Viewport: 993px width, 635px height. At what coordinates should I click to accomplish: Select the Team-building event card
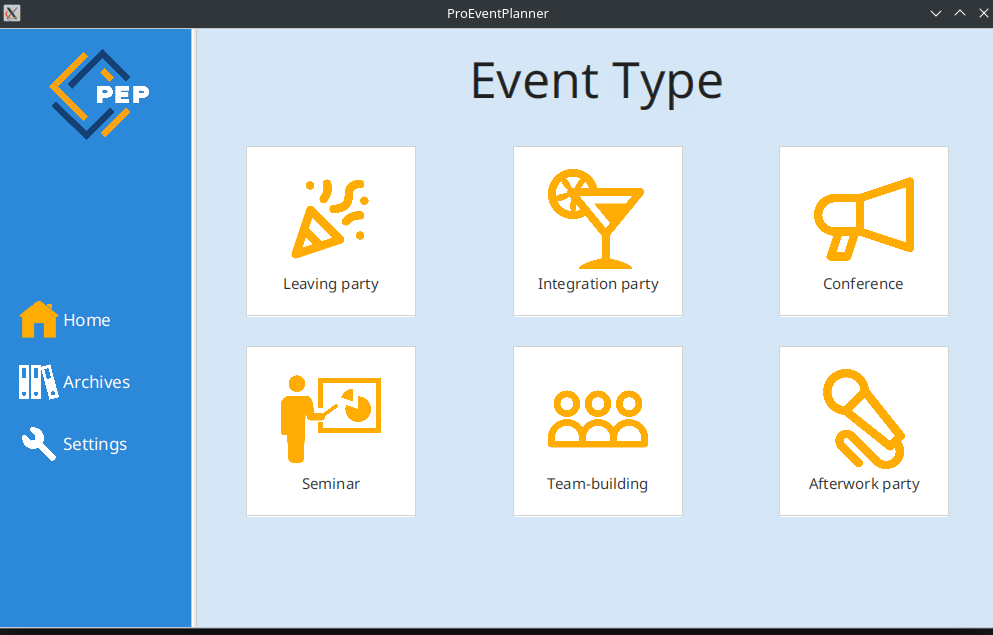(x=597, y=430)
